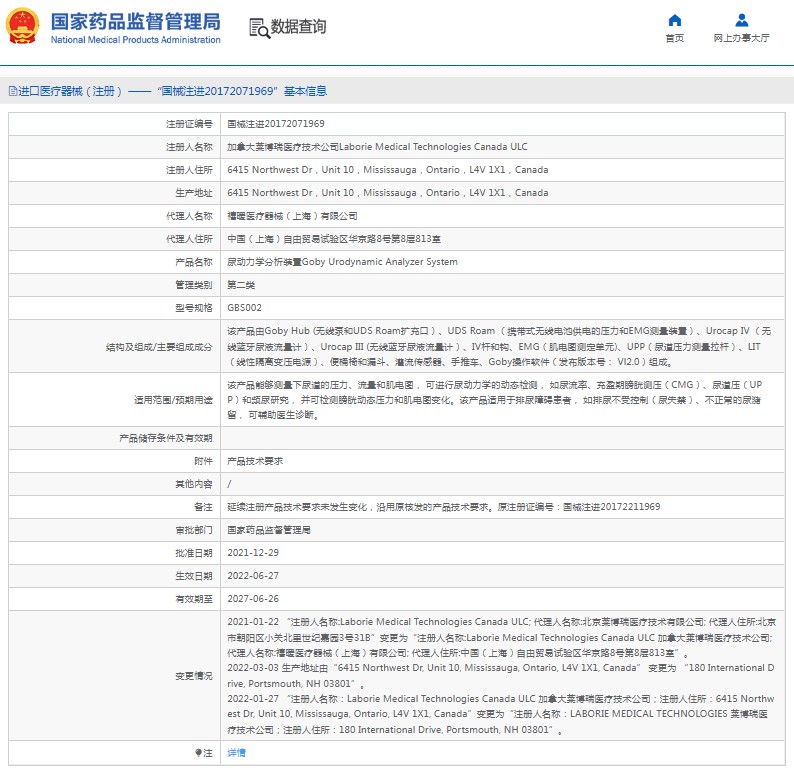Select expiry date 2027-06-26

coord(253,599)
